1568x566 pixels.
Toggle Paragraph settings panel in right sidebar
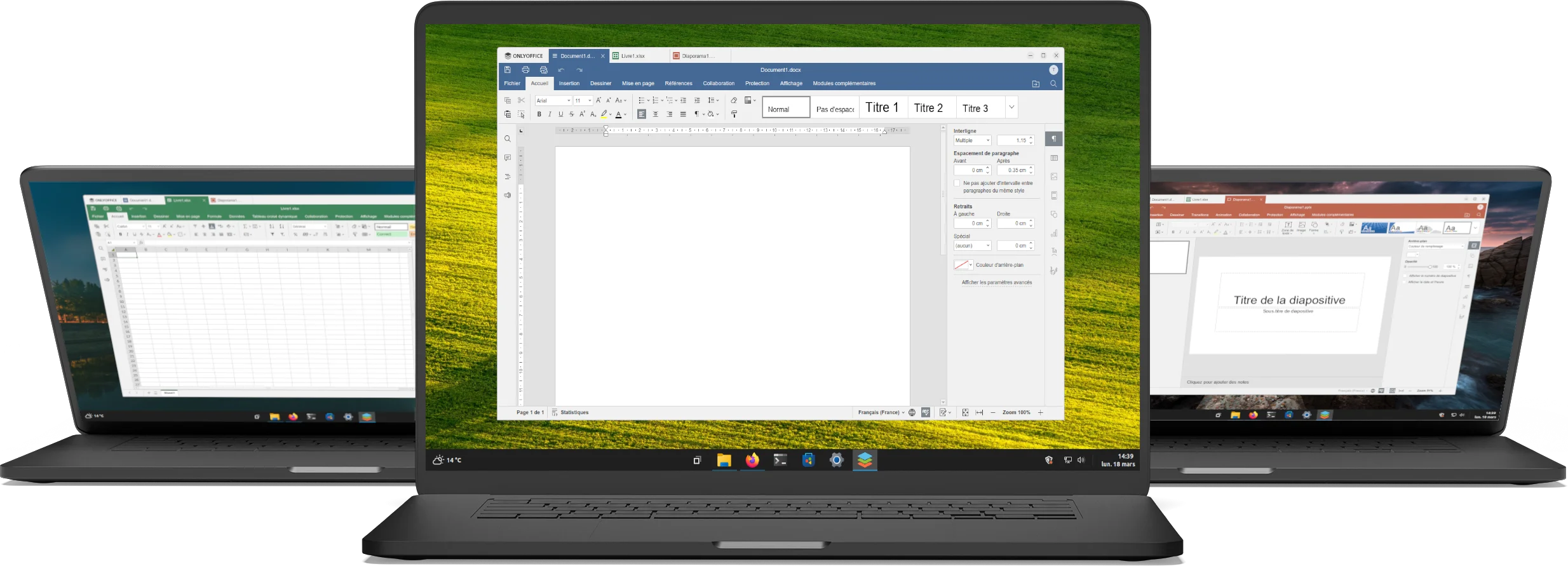tap(1054, 139)
